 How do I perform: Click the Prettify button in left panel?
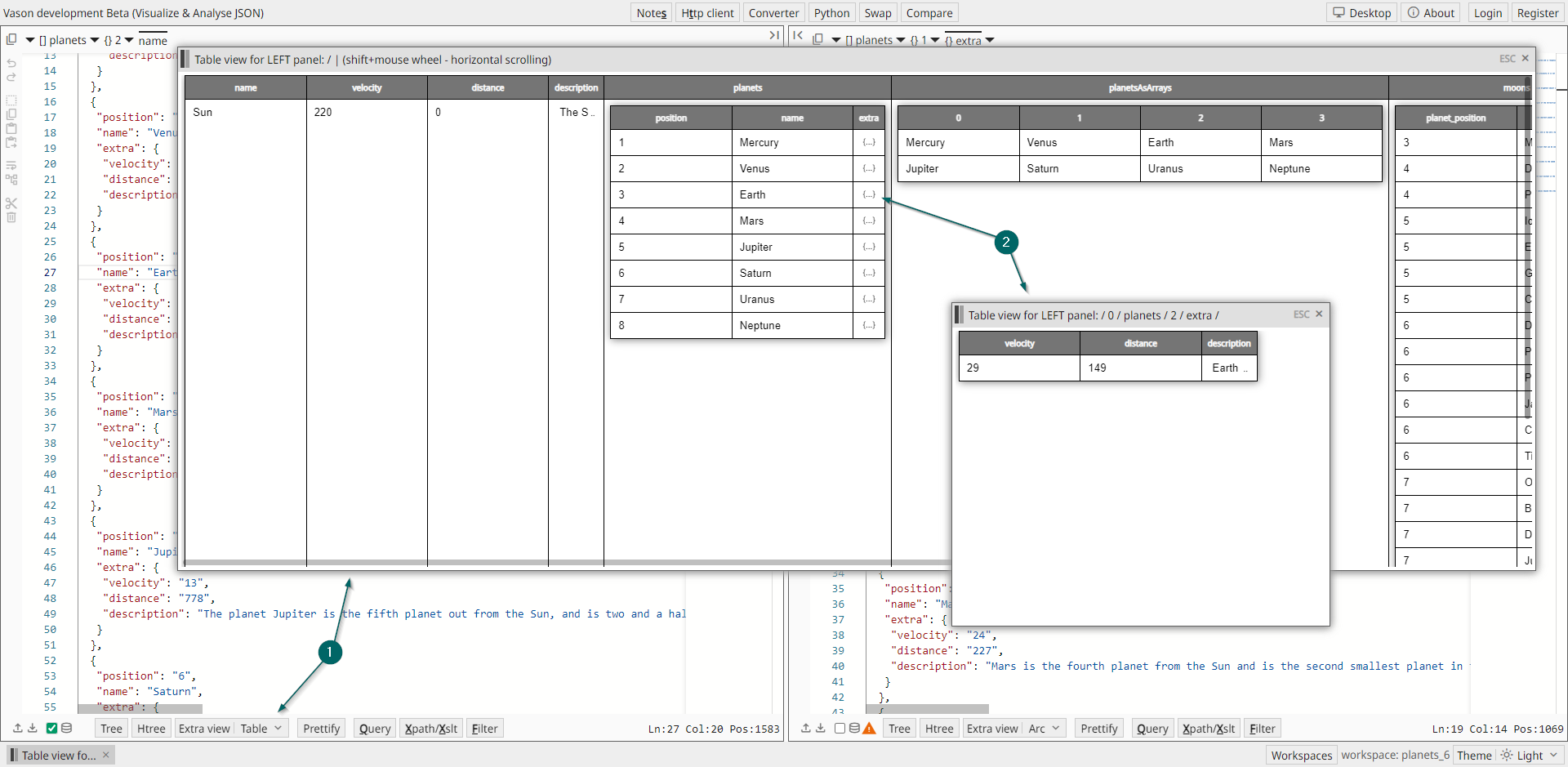coord(321,729)
